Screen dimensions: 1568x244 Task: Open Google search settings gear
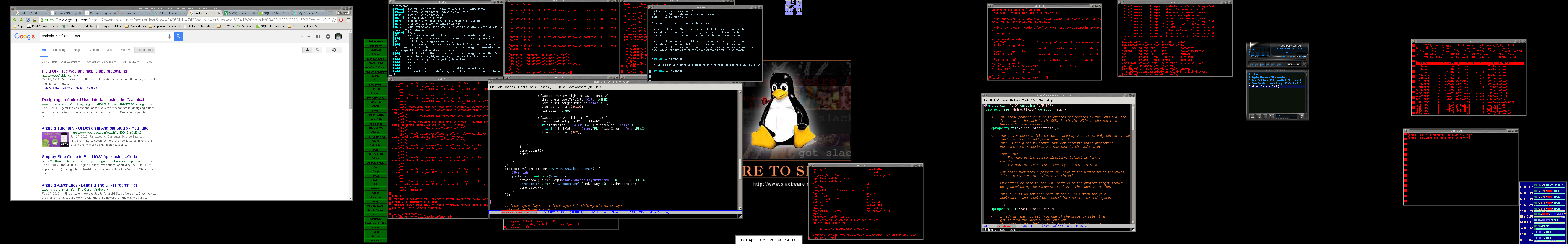334,50
